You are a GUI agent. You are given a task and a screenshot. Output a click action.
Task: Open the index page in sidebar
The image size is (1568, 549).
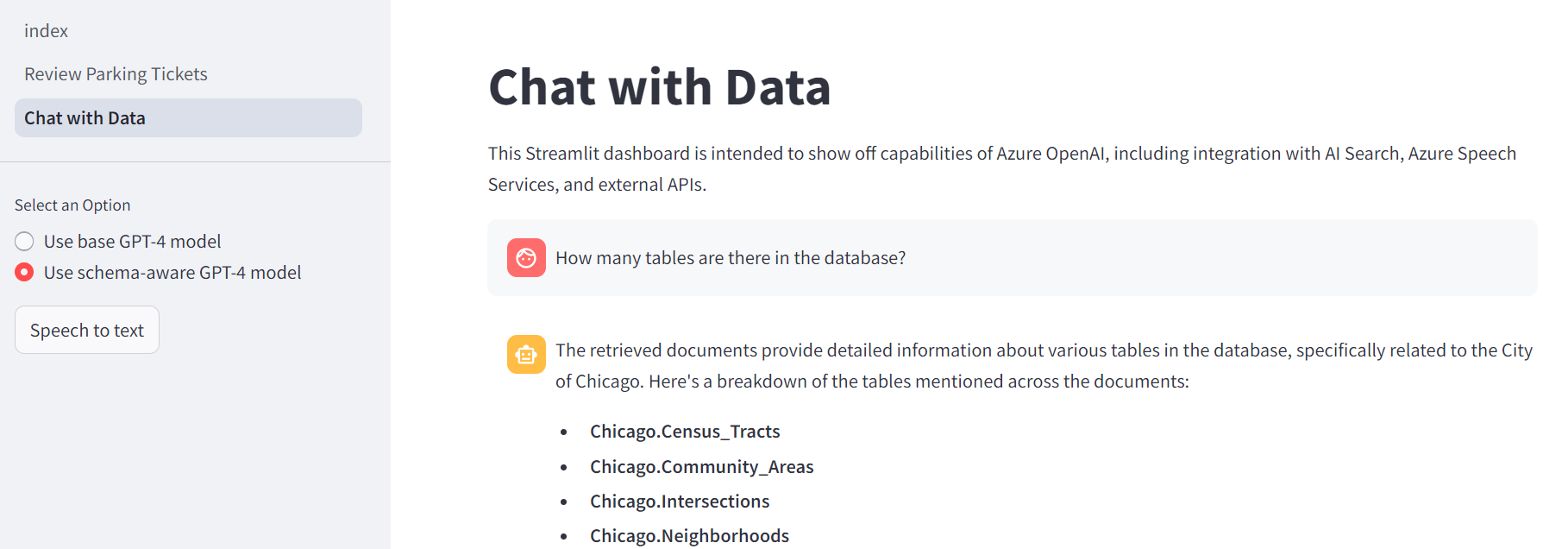point(47,31)
